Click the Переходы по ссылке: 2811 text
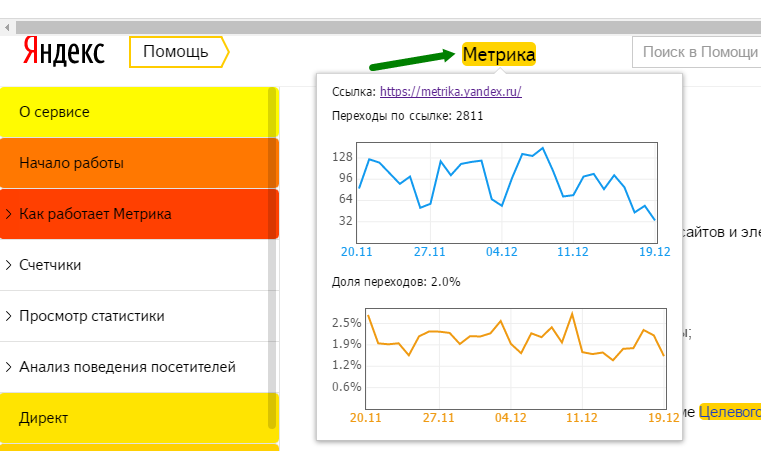This screenshot has height=451, width=761. point(407,116)
